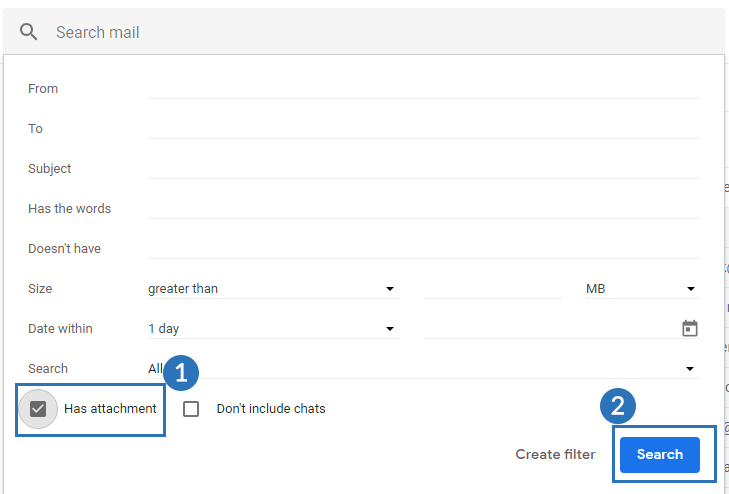729x494 pixels.
Task: Expand the MB size unit dropdown
Action: point(640,289)
